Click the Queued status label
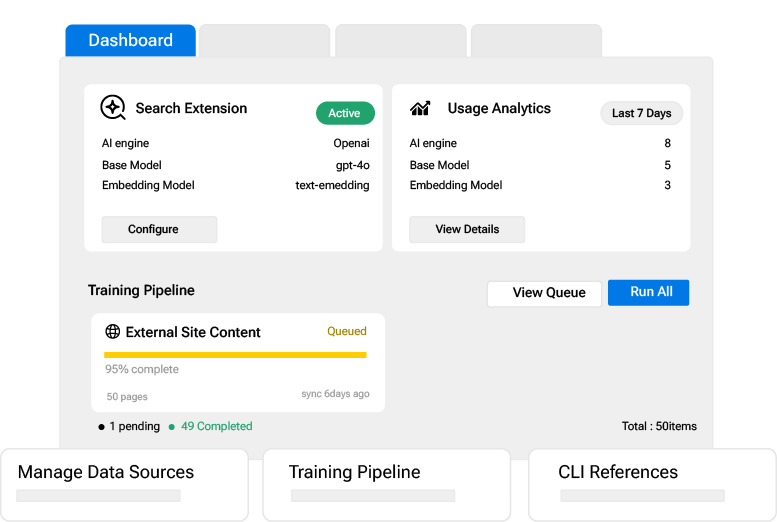Screen dimensions: 777x522 [347, 331]
